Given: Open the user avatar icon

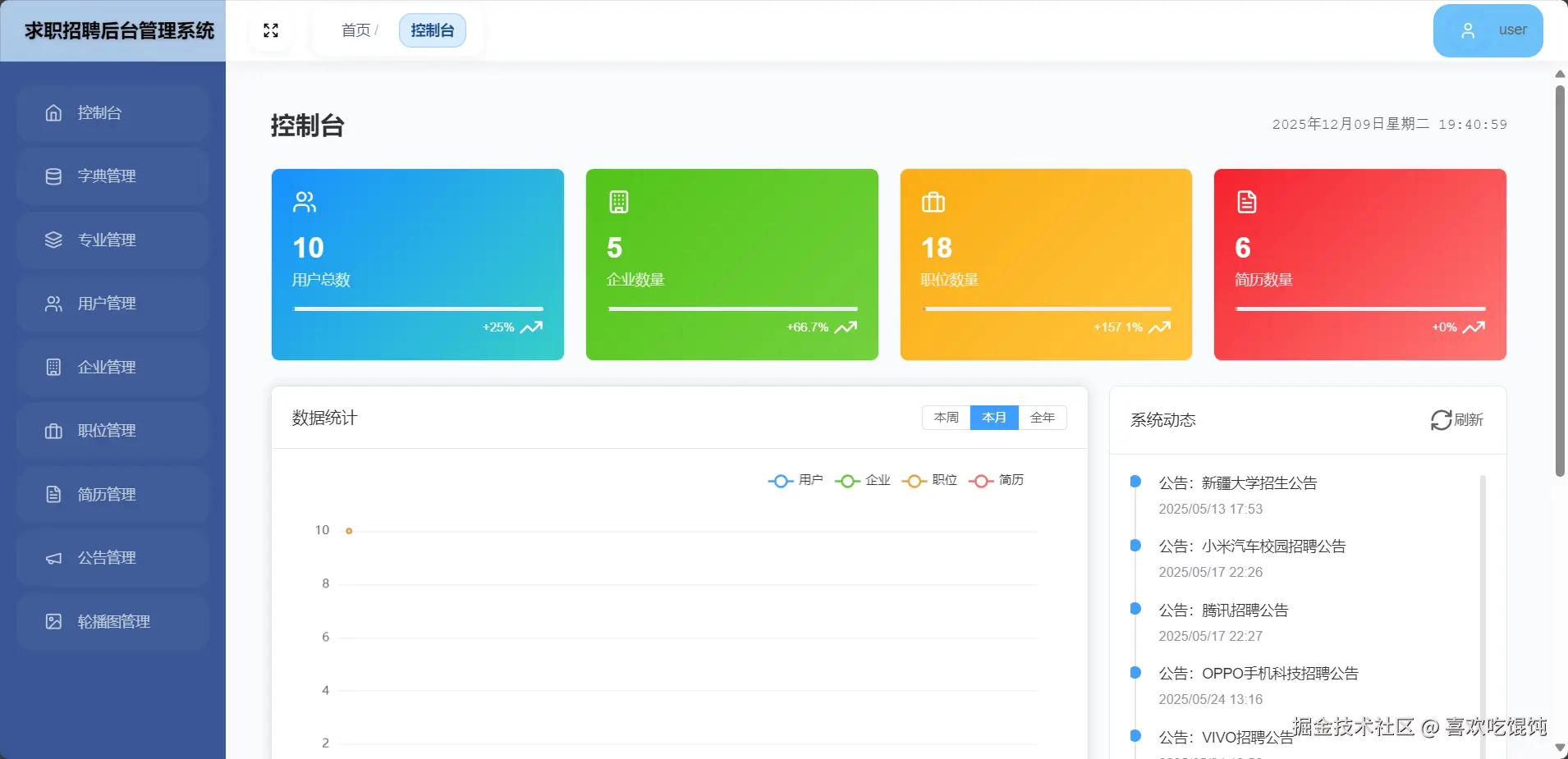Looking at the screenshot, I should coord(1468,30).
